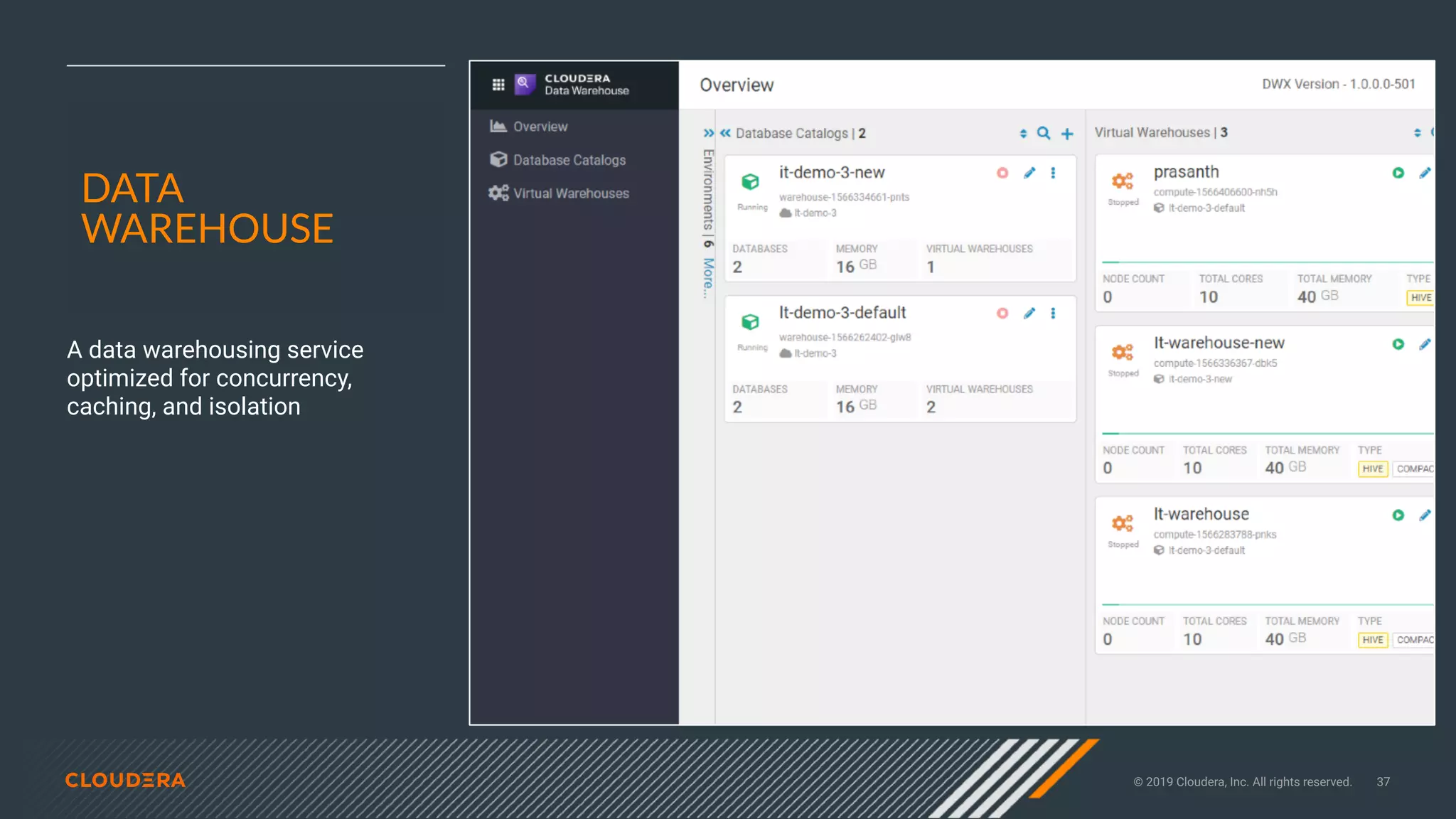The width and height of the screenshot is (1456, 819).
Task: Edit the prasanth virtual warehouse
Action: point(1425,173)
